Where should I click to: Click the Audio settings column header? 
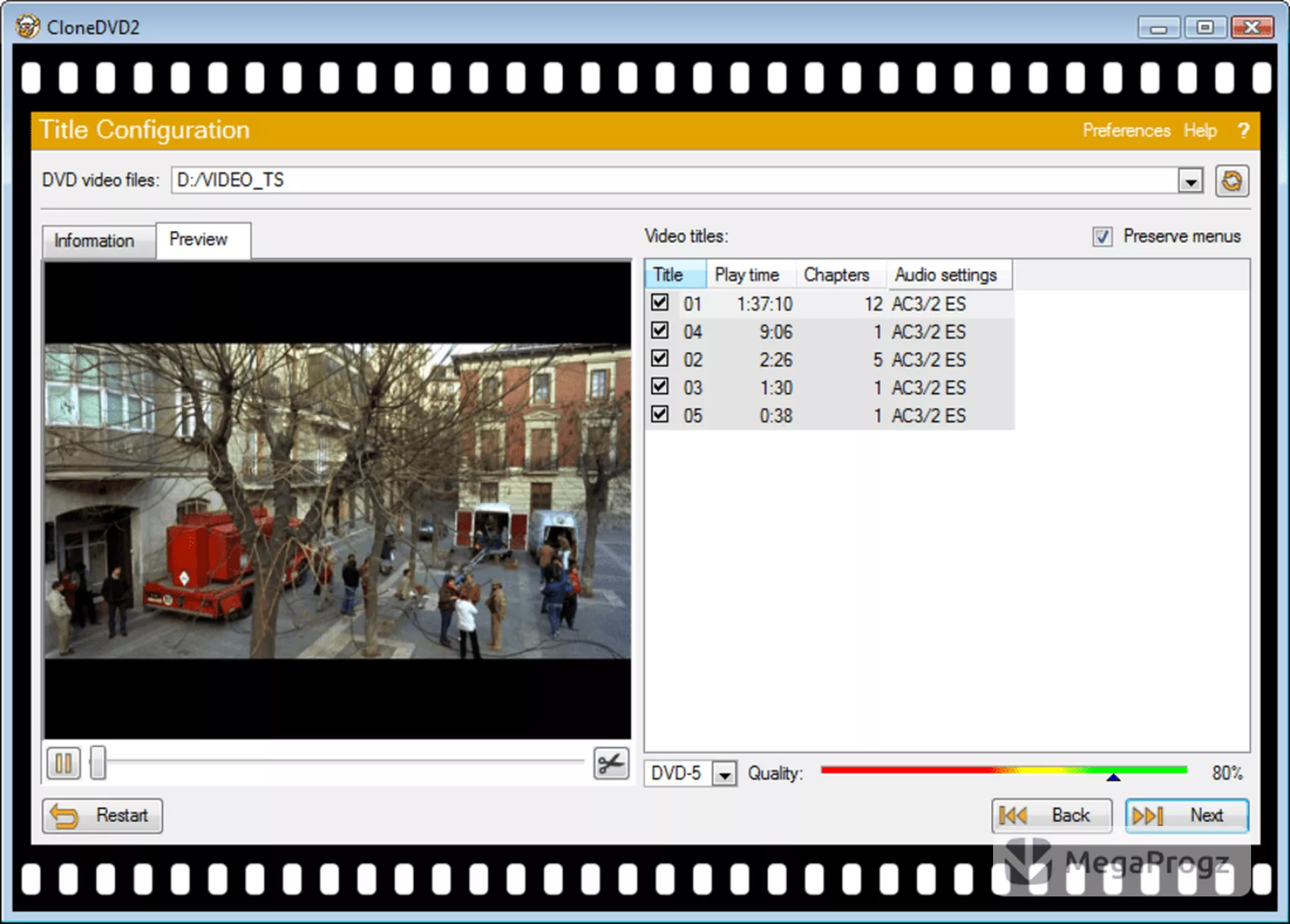point(949,275)
